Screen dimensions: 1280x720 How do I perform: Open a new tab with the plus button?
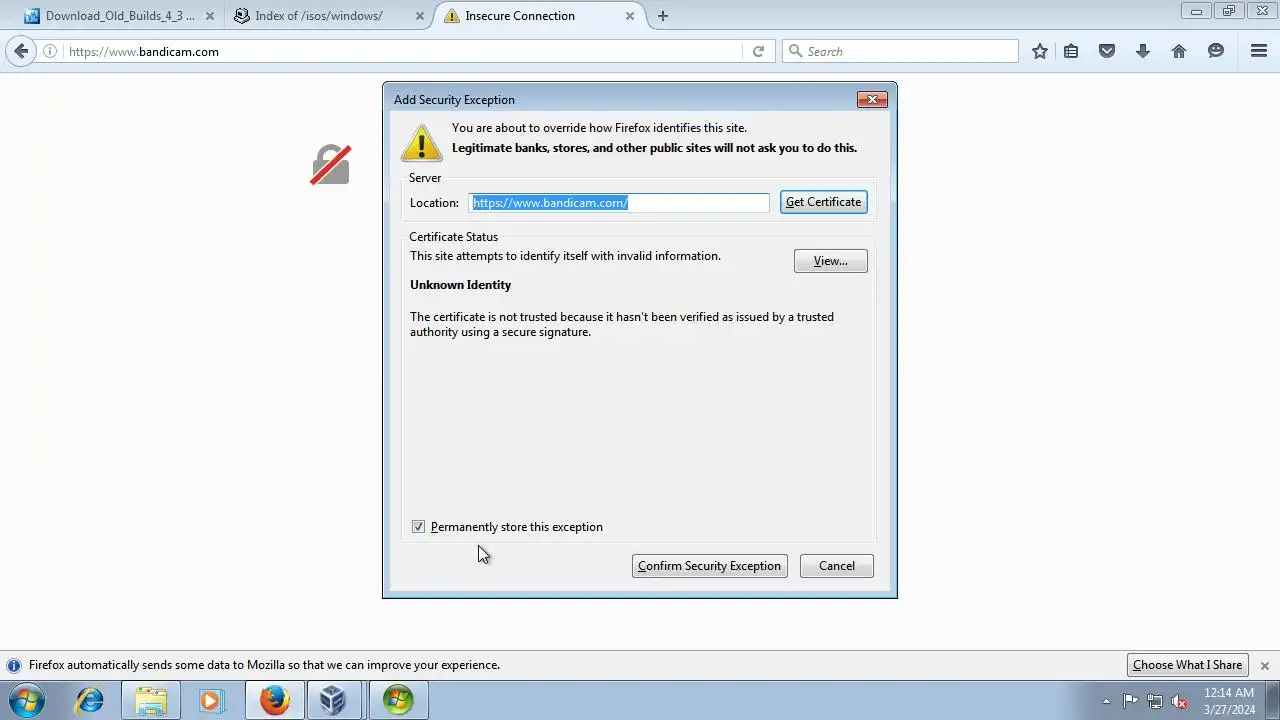coord(663,16)
